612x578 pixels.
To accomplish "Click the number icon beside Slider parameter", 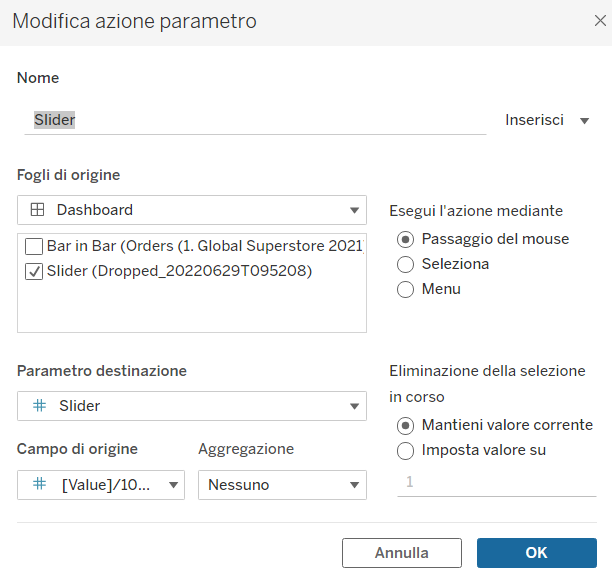I will (40, 406).
